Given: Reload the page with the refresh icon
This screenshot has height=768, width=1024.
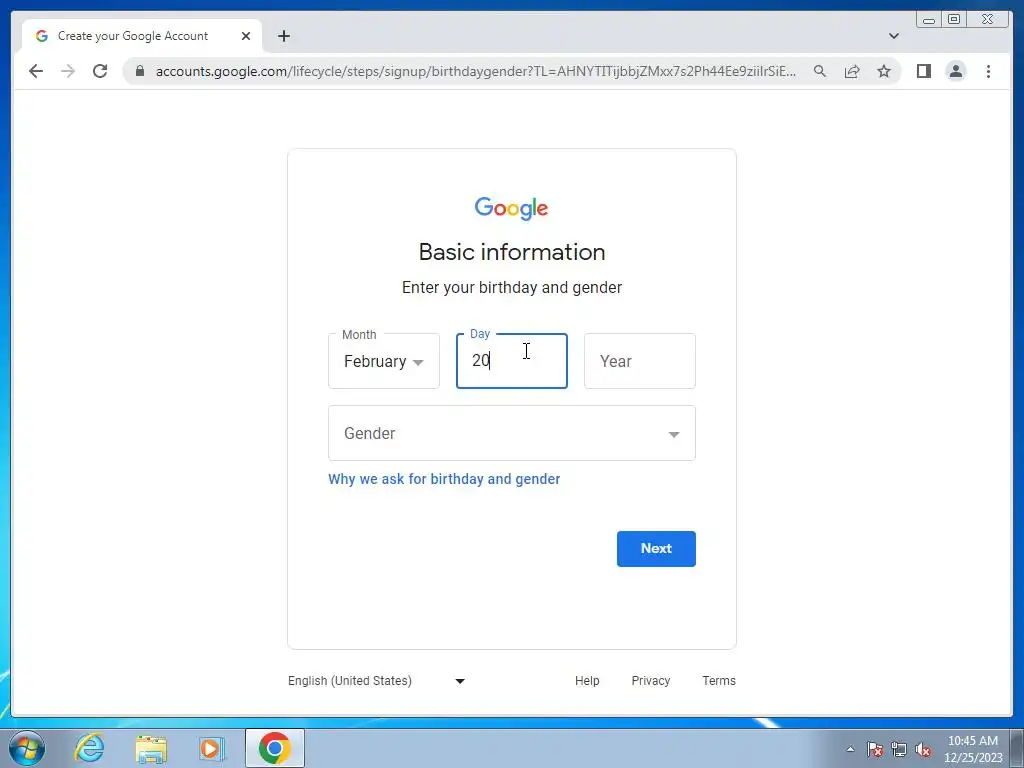Looking at the screenshot, I should pos(100,71).
